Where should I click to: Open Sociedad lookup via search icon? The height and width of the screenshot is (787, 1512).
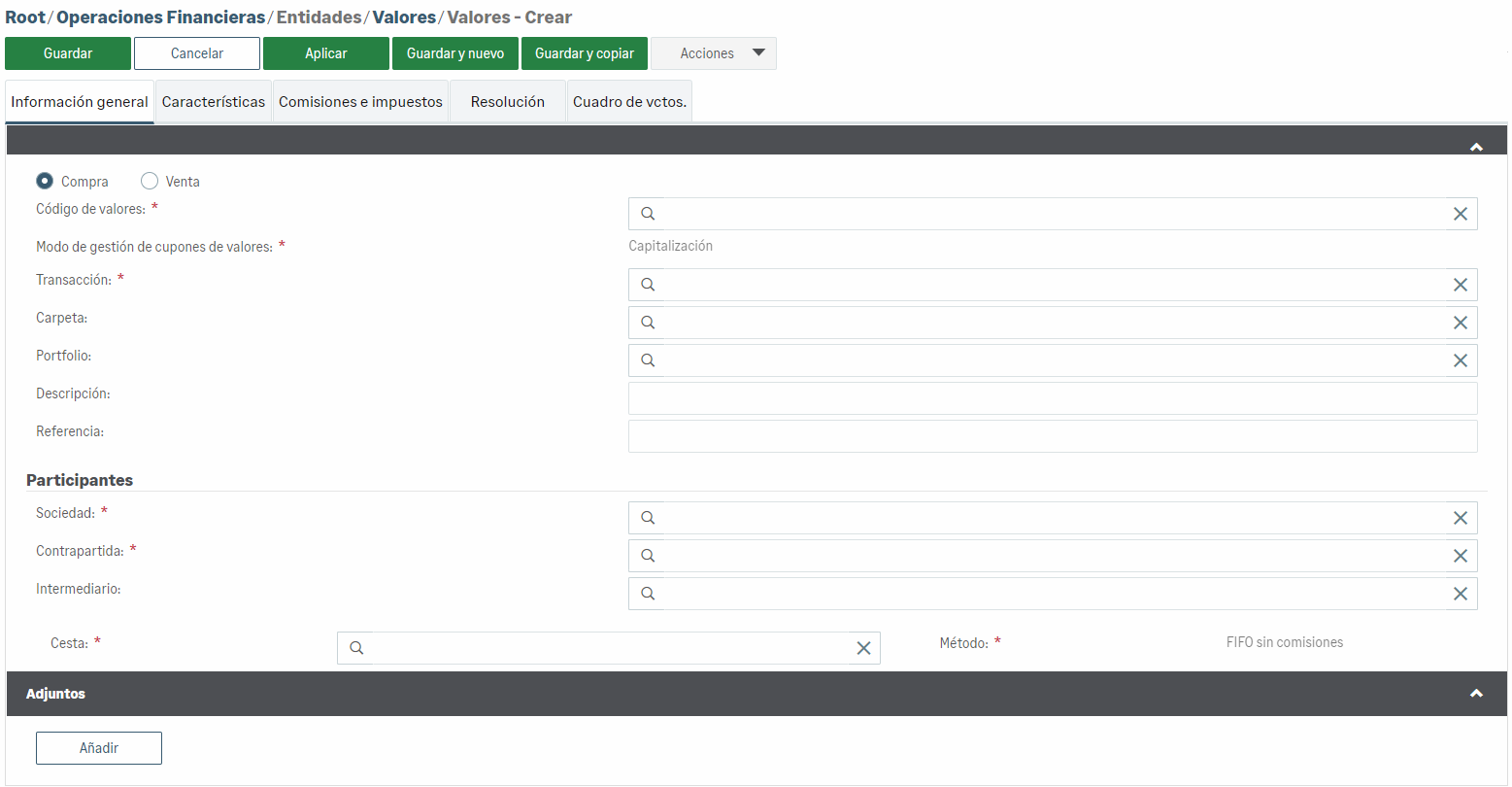tap(648, 518)
